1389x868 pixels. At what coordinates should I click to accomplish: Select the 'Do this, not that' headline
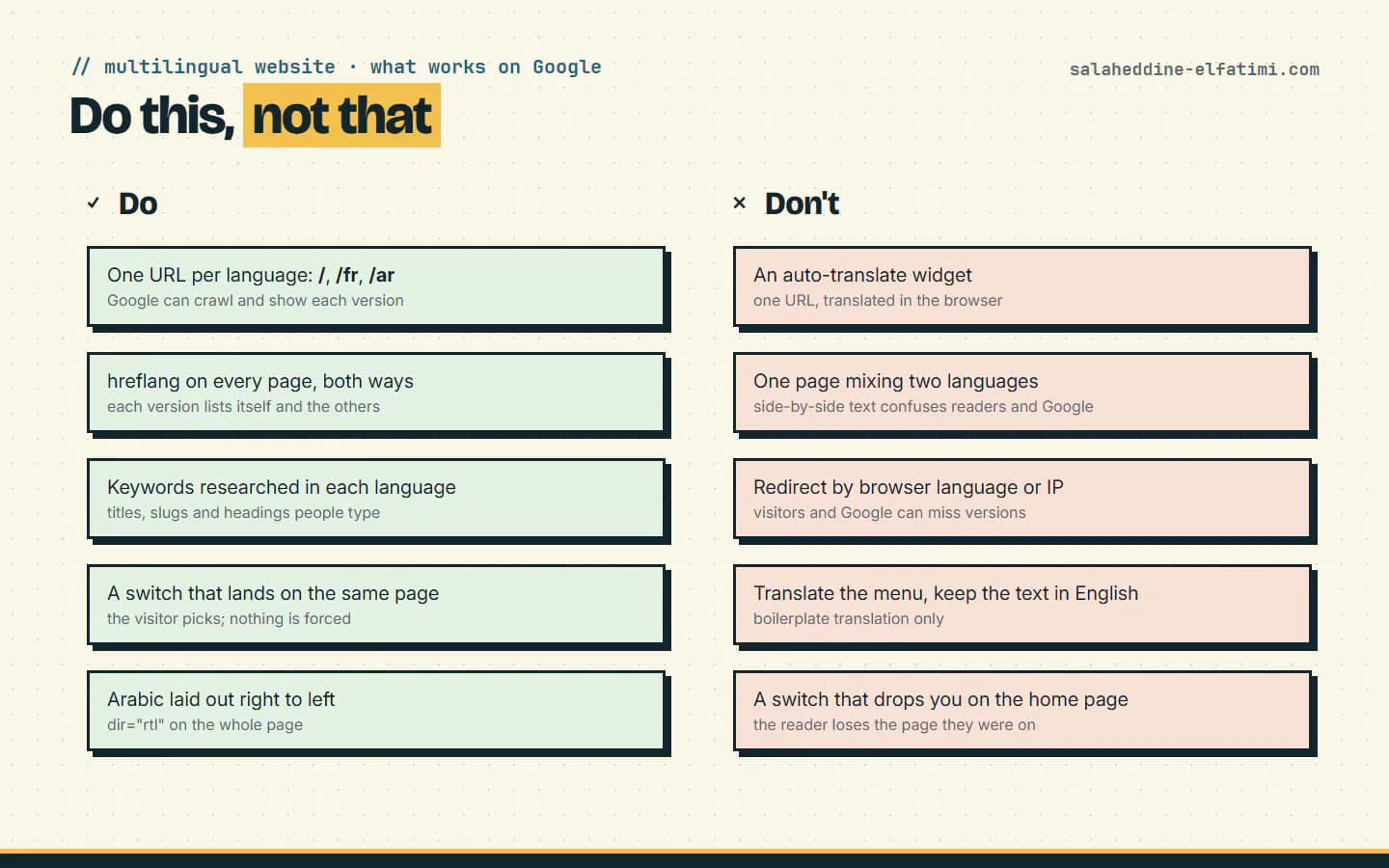(255, 116)
